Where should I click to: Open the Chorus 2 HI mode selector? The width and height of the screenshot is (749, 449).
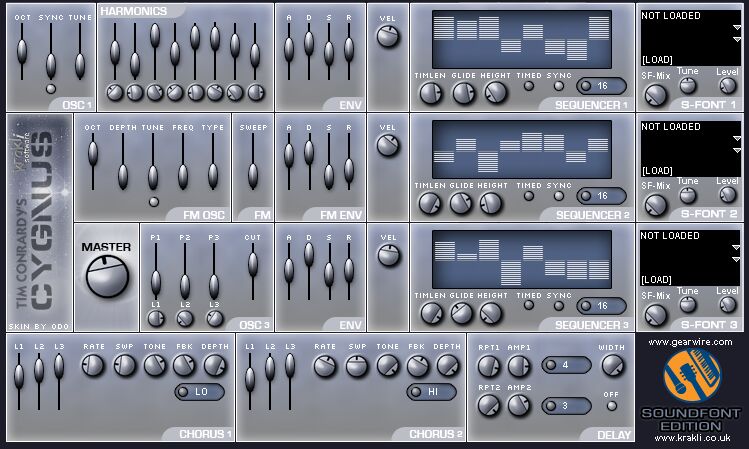(x=431, y=392)
